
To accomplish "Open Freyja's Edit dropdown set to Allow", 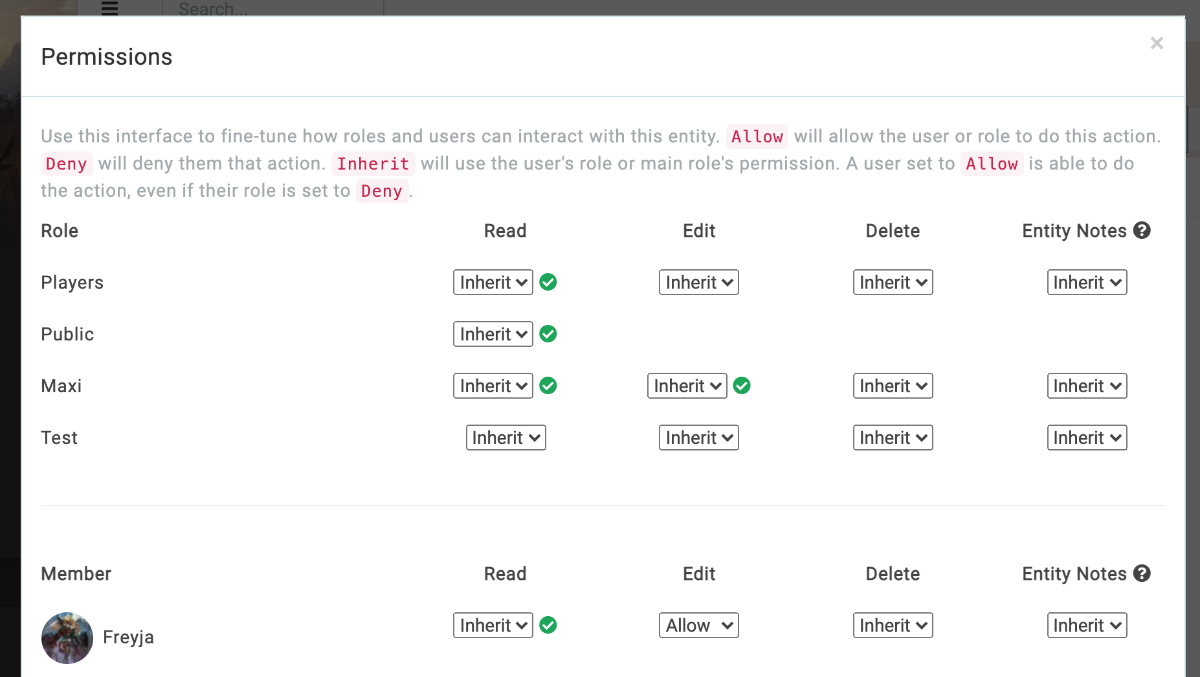I will tap(699, 626).
